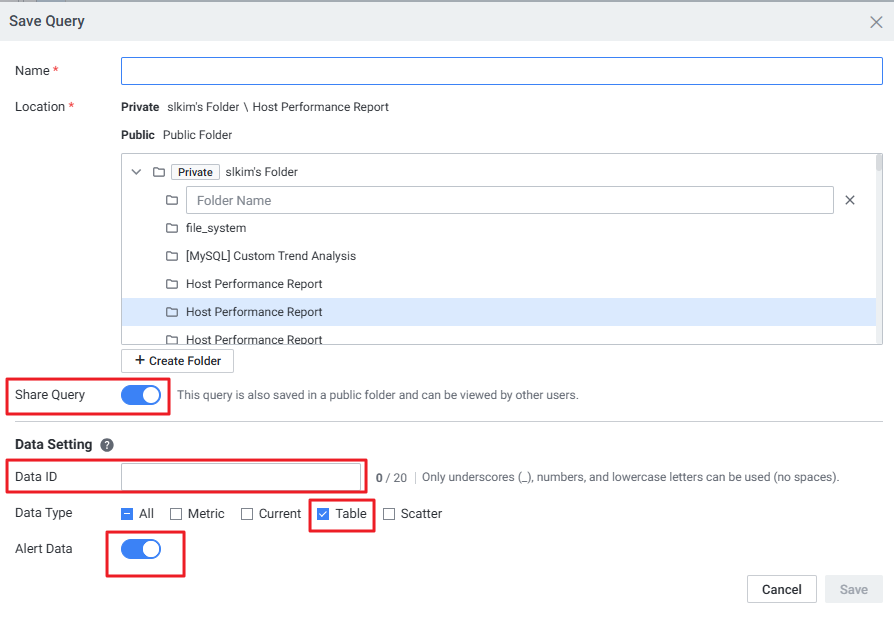Image resolution: width=894 pixels, height=625 pixels.
Task: Uncheck the Table data type checkbox
Action: (323, 514)
